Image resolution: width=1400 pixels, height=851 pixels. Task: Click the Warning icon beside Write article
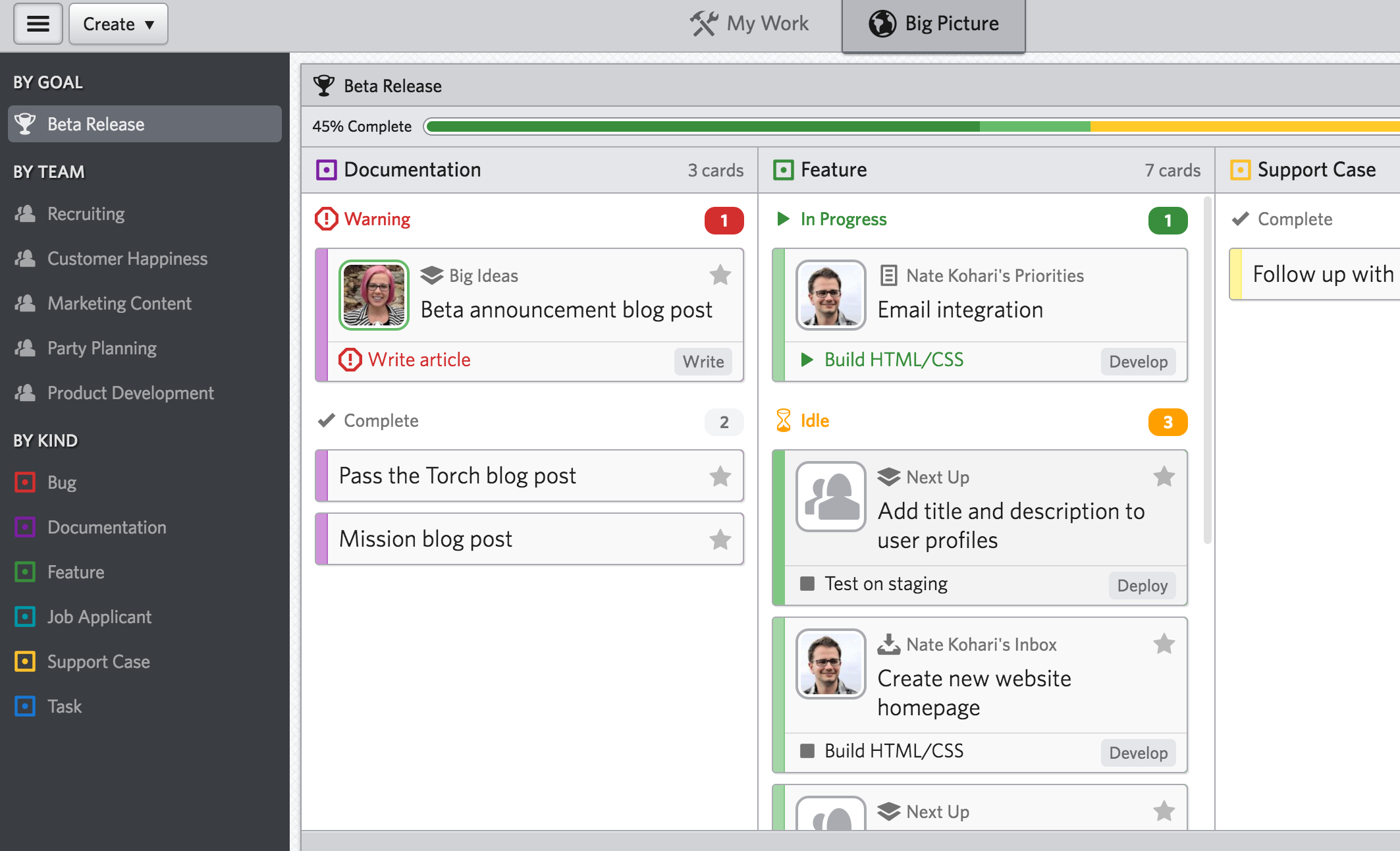point(350,360)
